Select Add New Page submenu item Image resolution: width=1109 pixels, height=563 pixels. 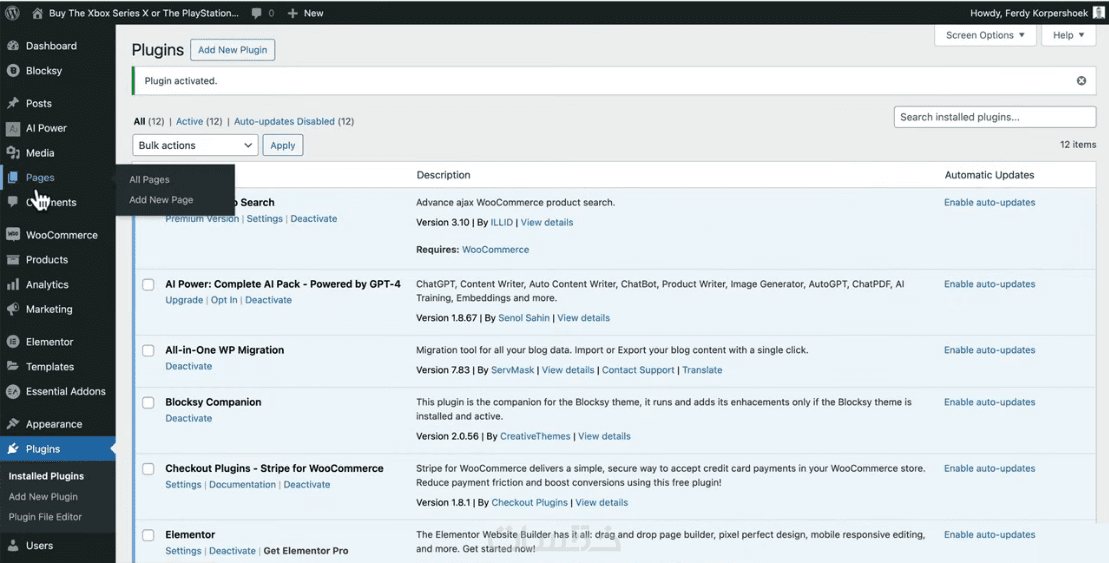(161, 200)
